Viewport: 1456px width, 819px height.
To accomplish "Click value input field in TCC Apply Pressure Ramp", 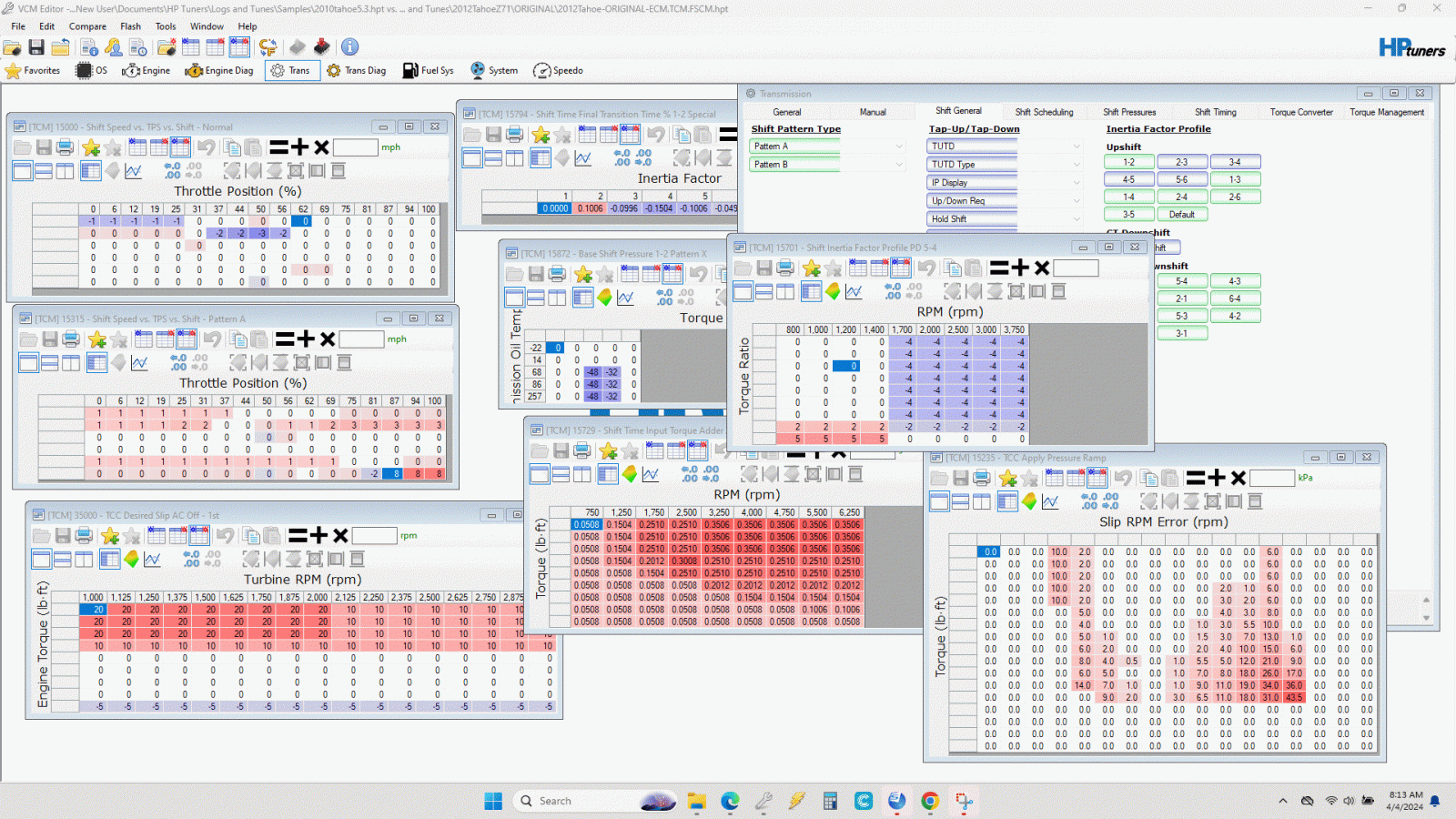I will pos(1271,478).
